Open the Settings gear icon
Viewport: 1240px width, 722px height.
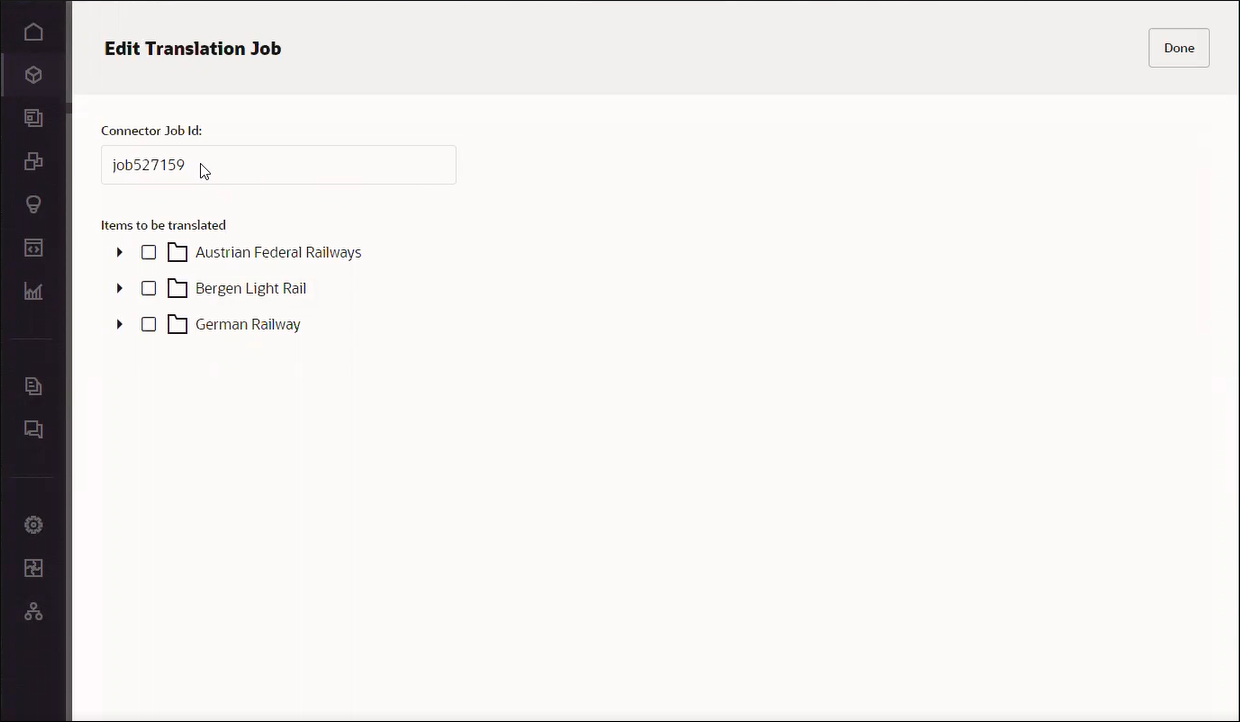coord(33,525)
